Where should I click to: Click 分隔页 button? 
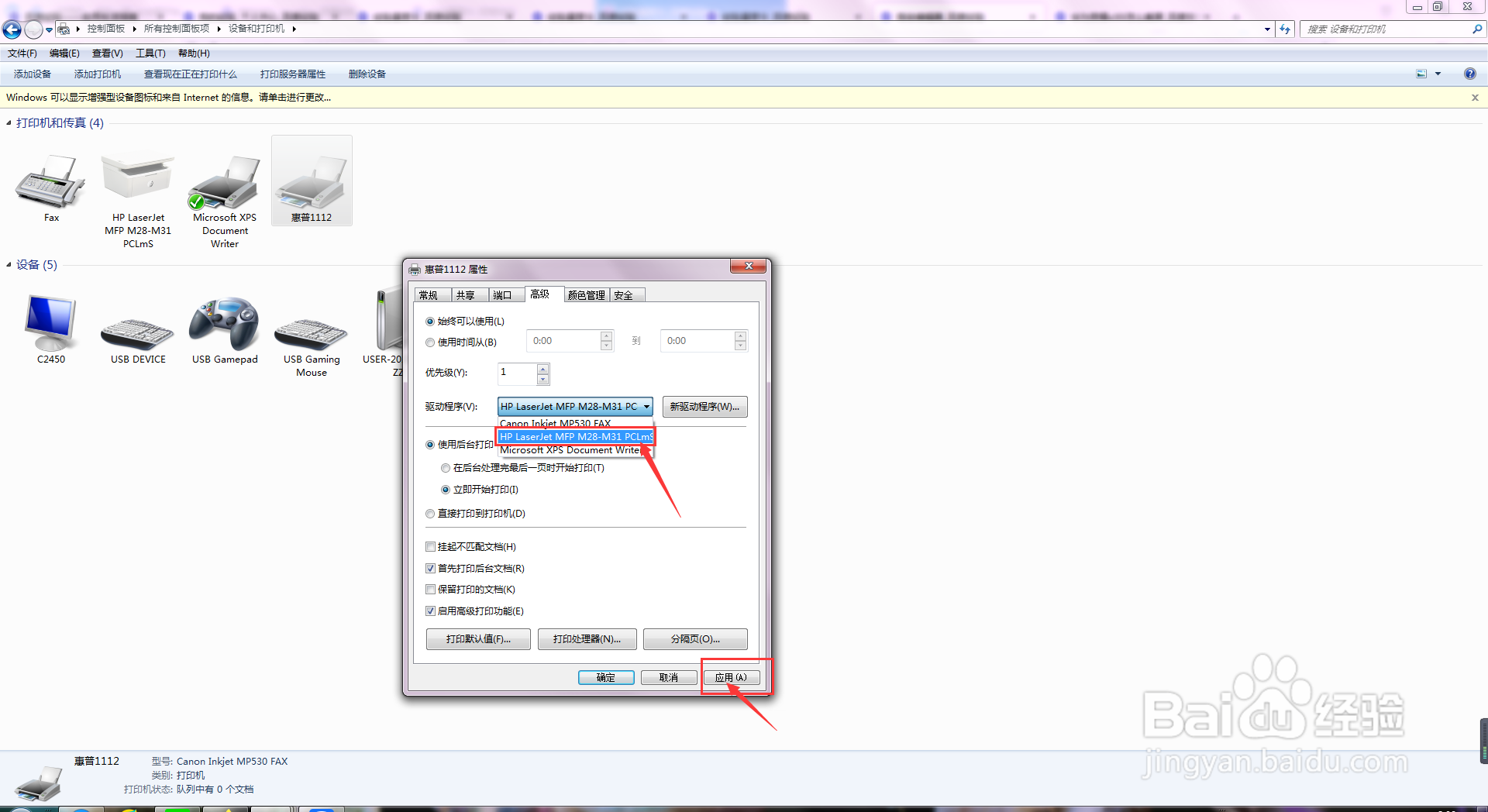[695, 639]
